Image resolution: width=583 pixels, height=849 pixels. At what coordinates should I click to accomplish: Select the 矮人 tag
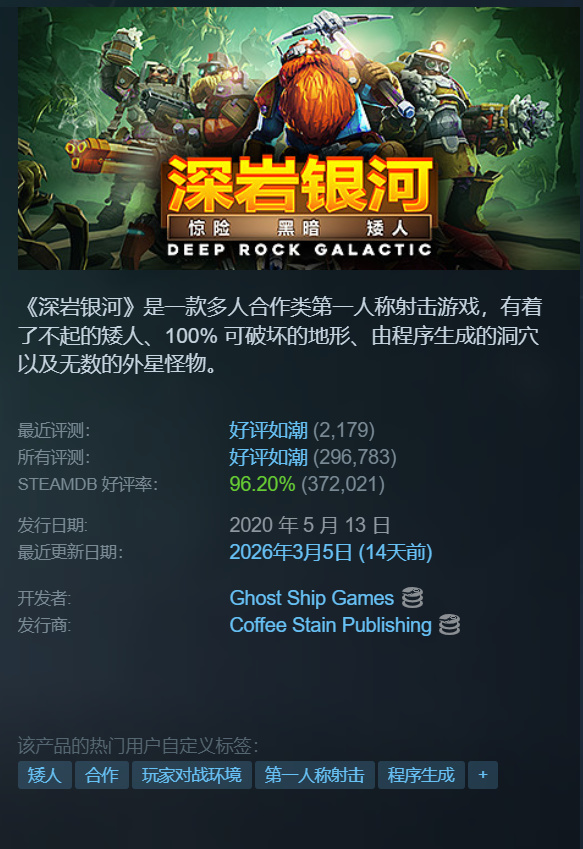pyautogui.click(x=44, y=775)
